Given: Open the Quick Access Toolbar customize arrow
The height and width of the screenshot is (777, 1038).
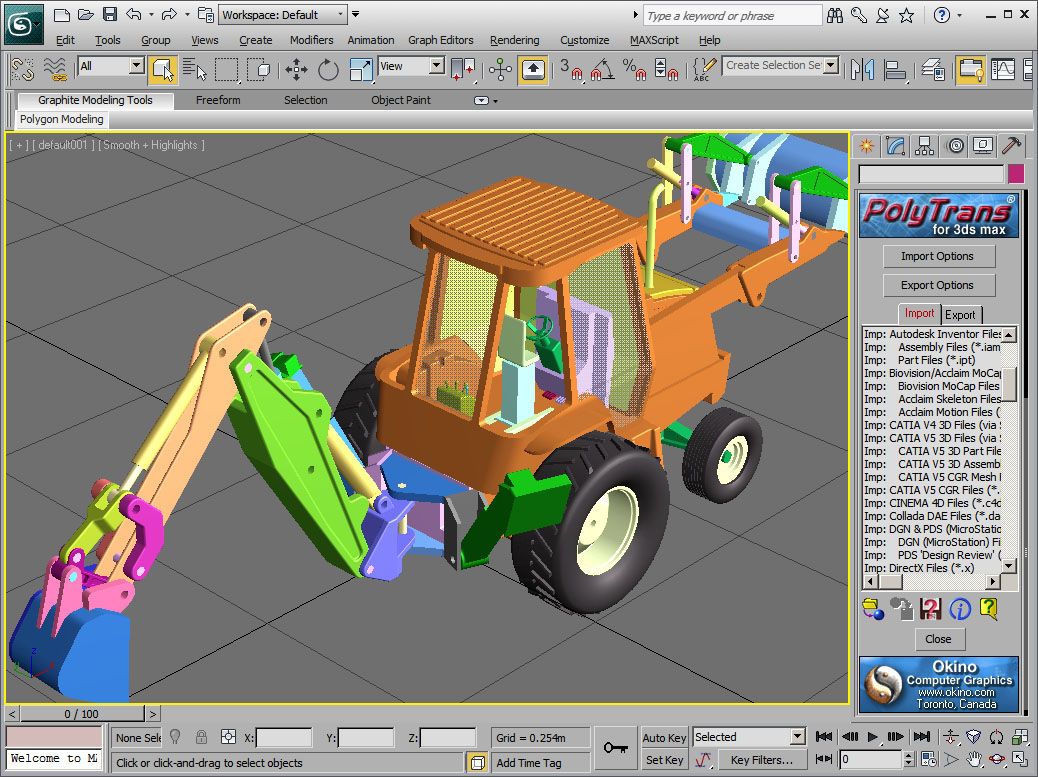Looking at the screenshot, I should [x=355, y=14].
